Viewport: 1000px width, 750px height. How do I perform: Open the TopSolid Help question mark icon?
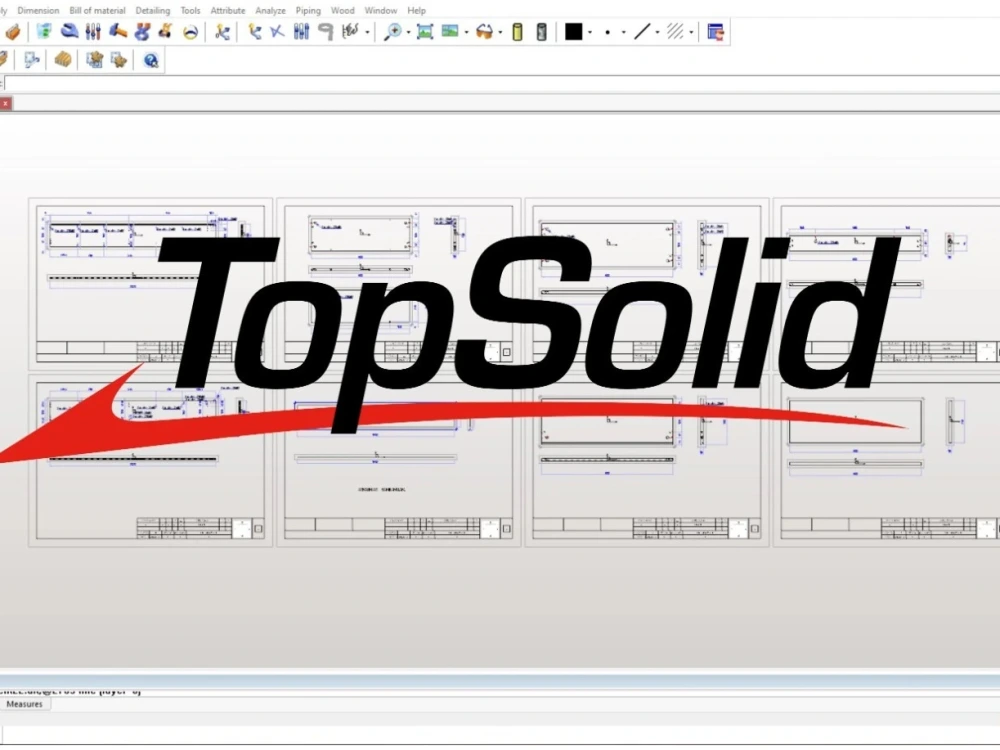coord(151,59)
